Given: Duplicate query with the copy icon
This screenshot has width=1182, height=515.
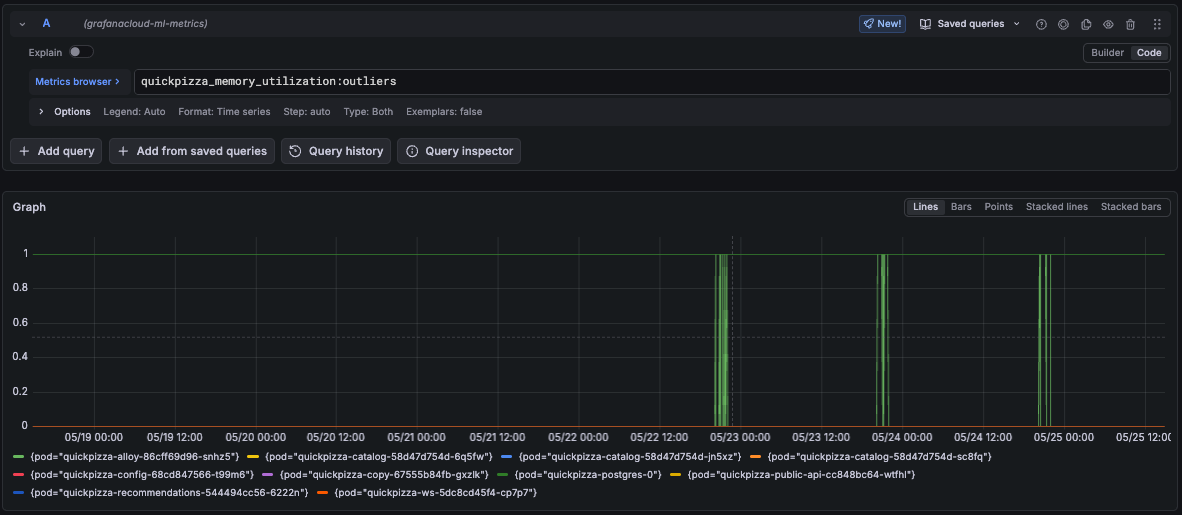Looking at the screenshot, I should (1086, 24).
